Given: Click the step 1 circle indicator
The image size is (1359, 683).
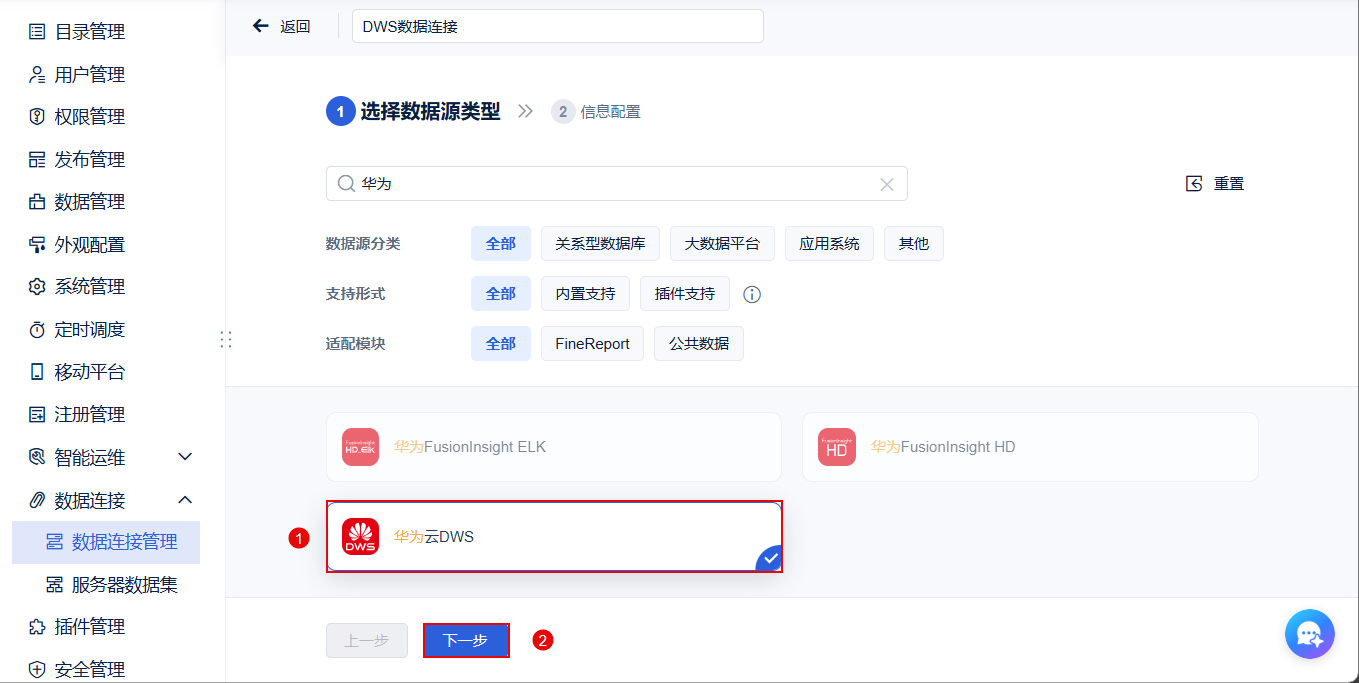Looking at the screenshot, I should coord(341,112).
